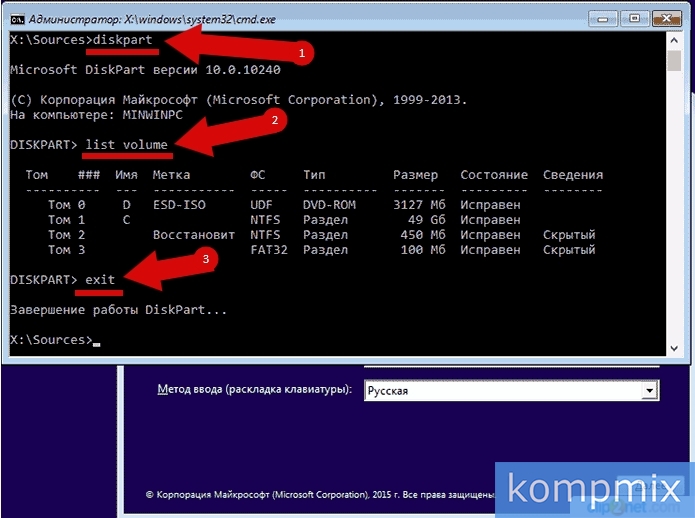Click the 'Метка' column header
Viewport: 695px width, 518px height.
[172, 175]
